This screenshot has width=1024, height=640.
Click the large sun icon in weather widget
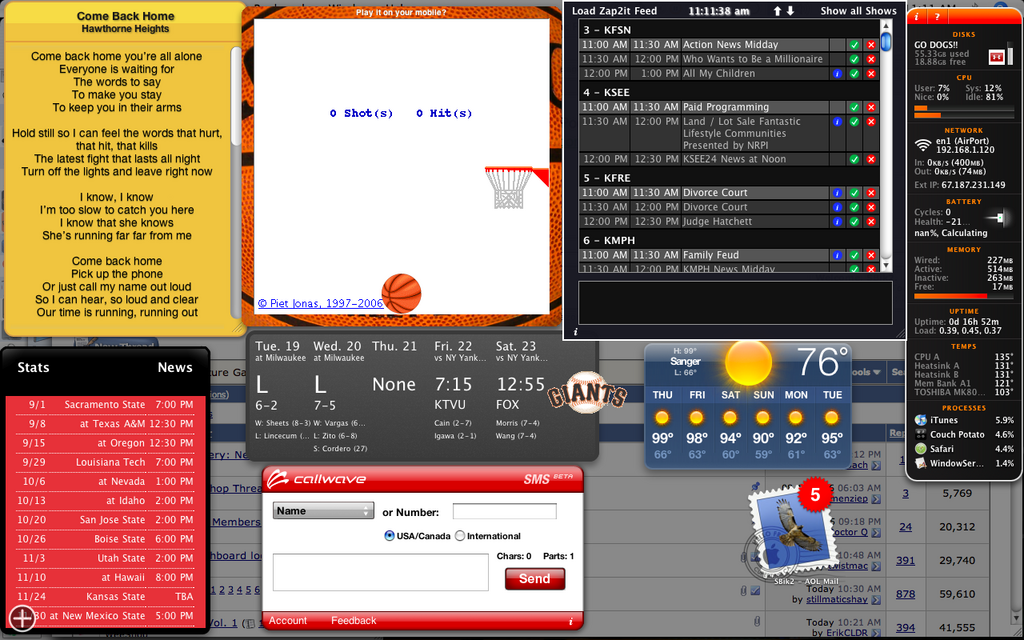748,362
